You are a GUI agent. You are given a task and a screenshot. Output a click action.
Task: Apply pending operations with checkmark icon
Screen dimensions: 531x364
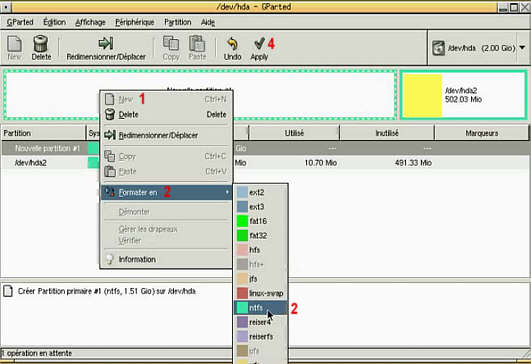pos(259,43)
